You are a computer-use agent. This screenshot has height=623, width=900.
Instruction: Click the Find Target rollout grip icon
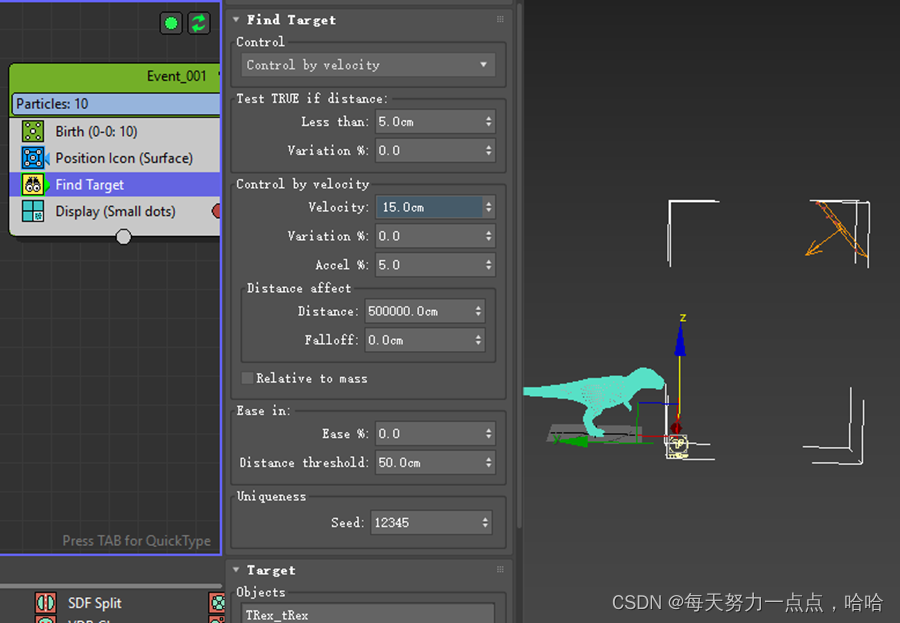coord(500,19)
